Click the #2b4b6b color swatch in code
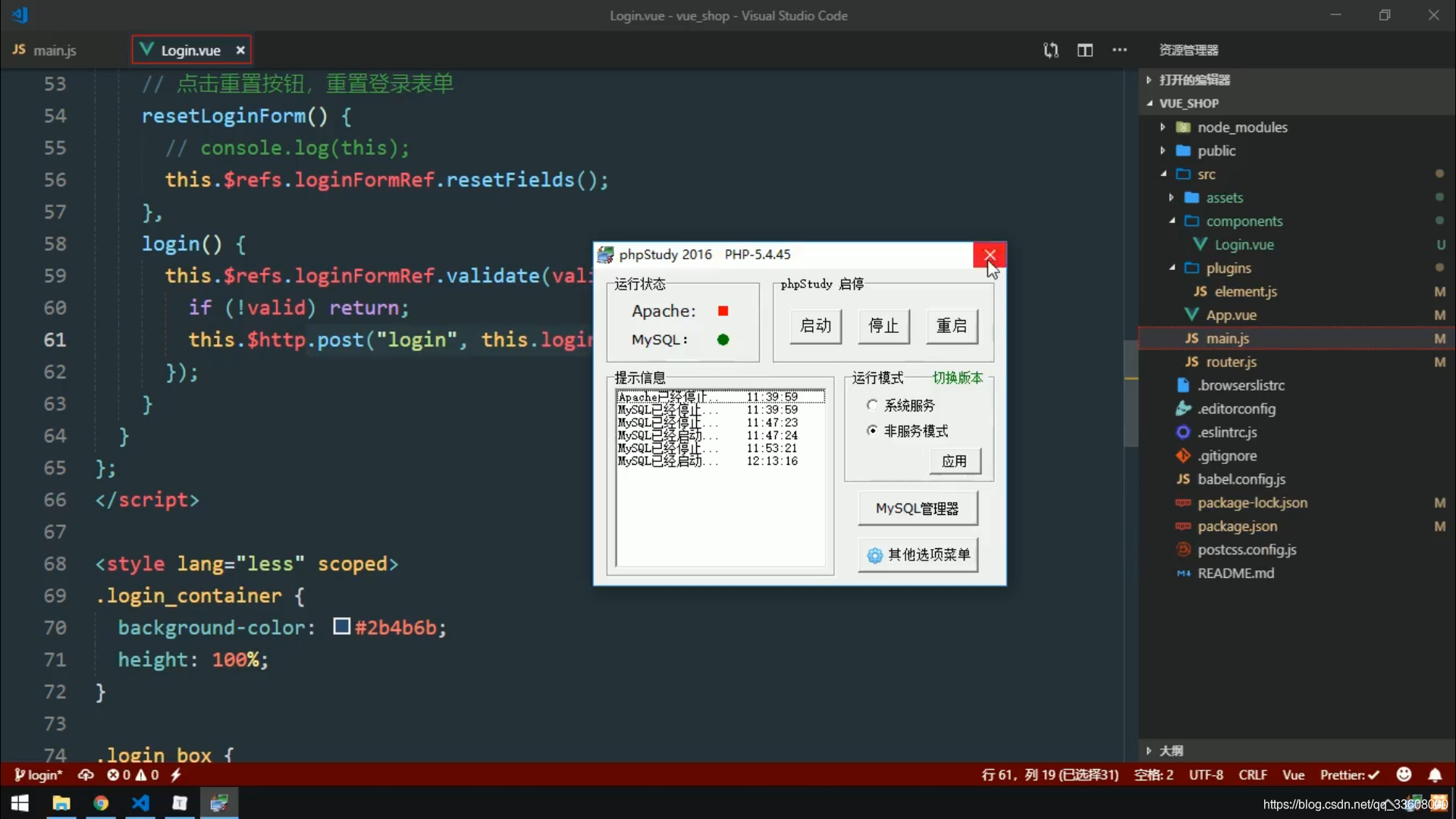This screenshot has height=819, width=1456. (x=342, y=626)
